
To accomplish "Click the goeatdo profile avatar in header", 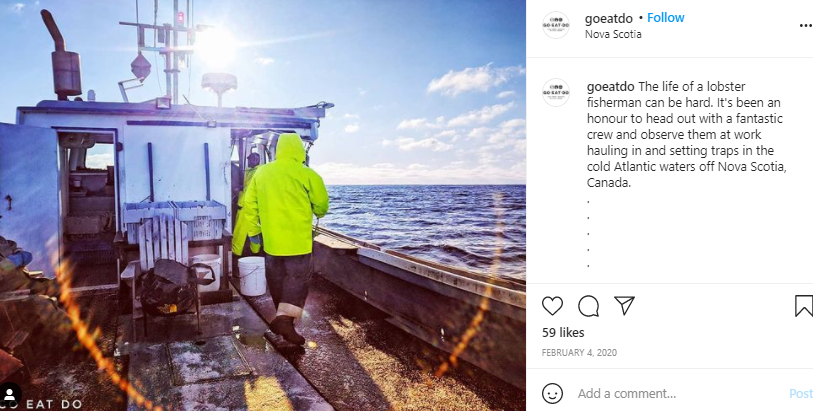I will point(556,25).
